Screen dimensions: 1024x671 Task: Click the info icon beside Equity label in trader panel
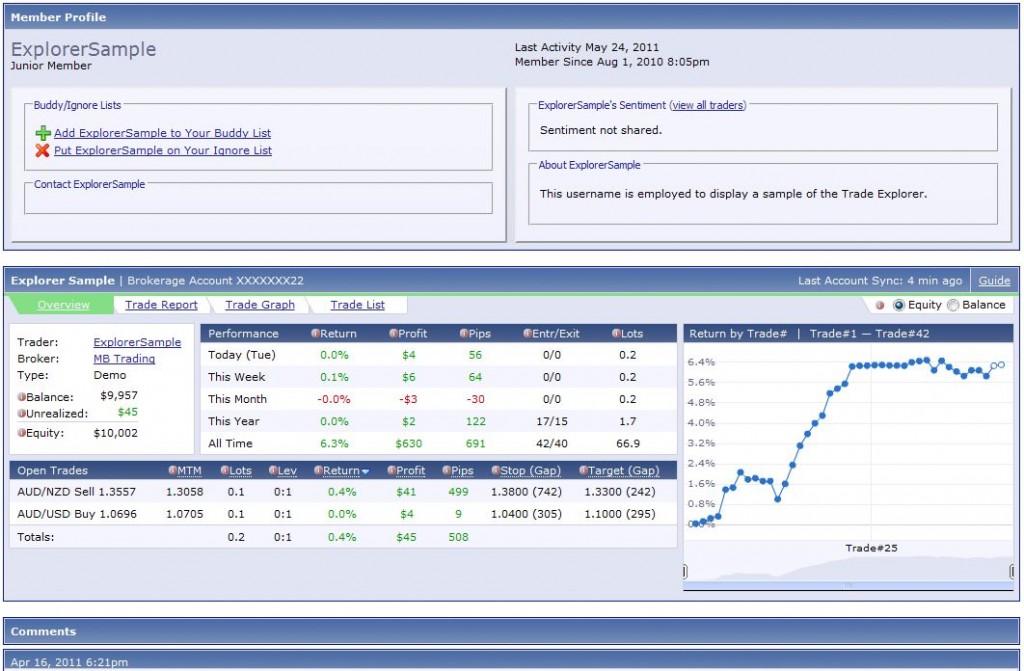(21, 434)
